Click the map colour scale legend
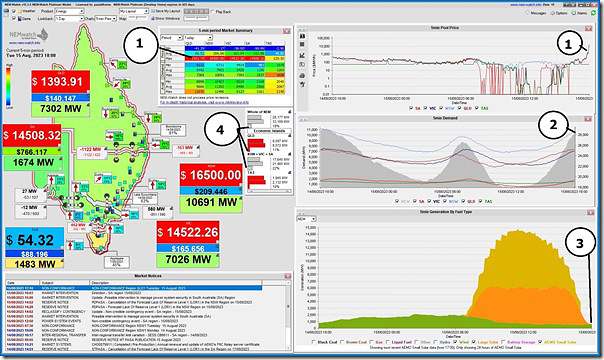604x360 pixels. point(8,88)
